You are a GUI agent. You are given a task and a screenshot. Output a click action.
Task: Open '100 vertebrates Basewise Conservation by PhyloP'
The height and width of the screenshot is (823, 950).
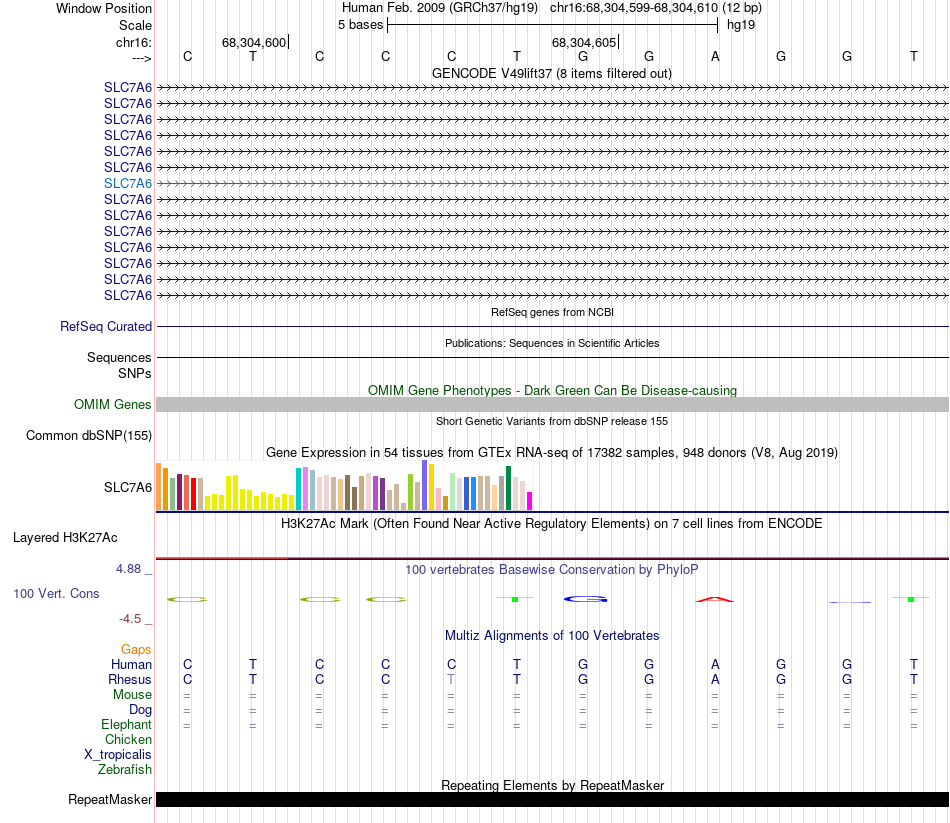coord(551,570)
